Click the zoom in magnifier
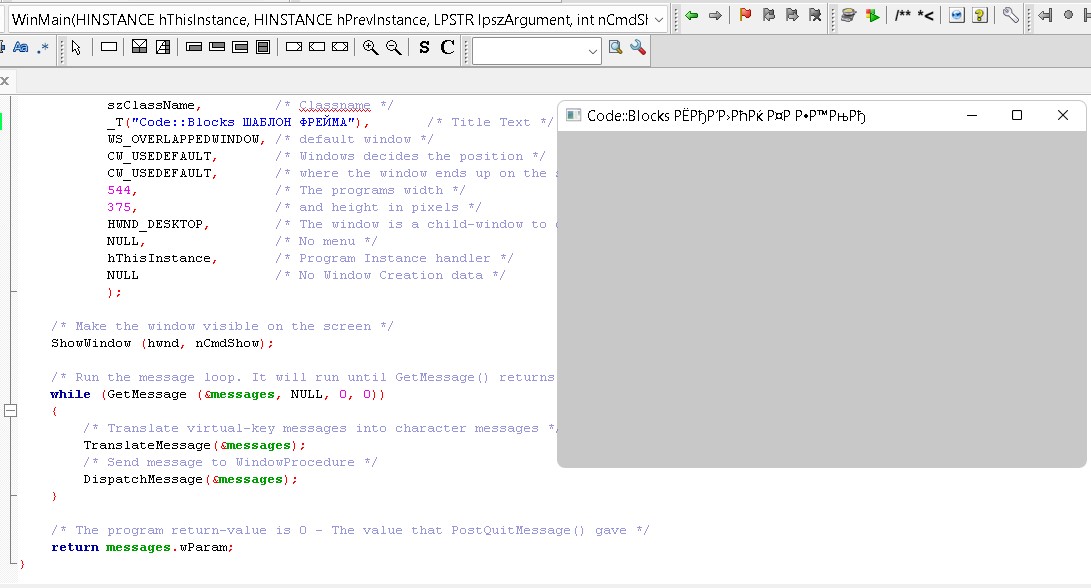Screen dimensions: 1091x588 coord(370,47)
